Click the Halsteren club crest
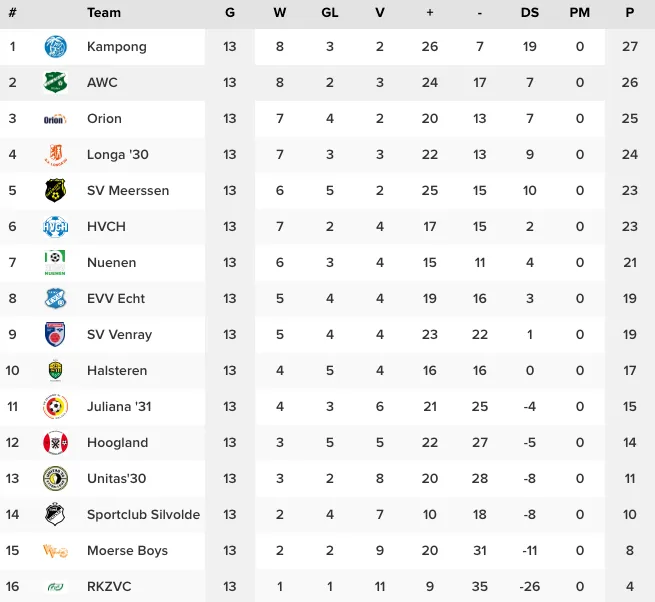 [x=55, y=371]
